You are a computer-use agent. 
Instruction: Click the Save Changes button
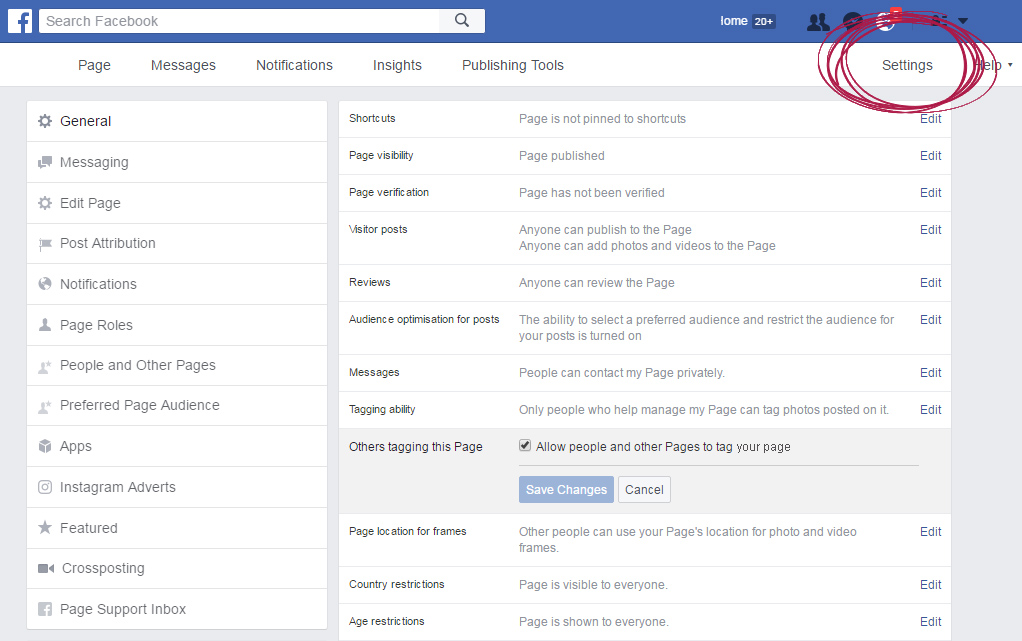(x=566, y=490)
